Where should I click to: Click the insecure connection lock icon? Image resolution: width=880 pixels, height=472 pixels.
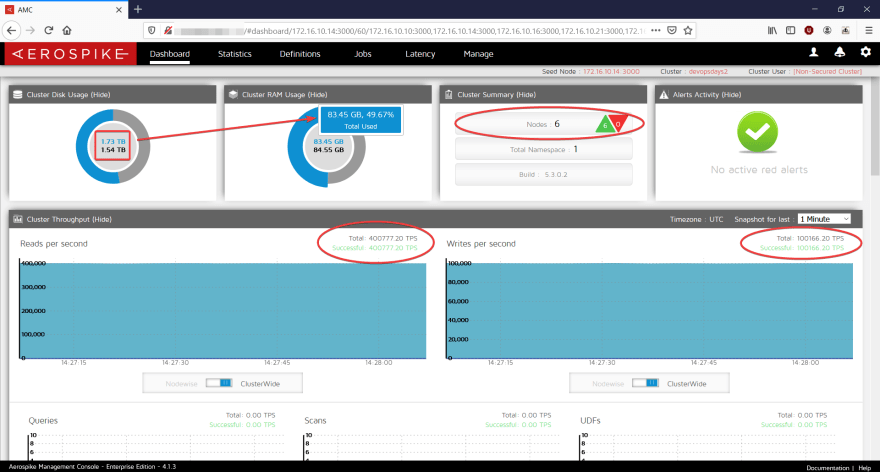167,30
